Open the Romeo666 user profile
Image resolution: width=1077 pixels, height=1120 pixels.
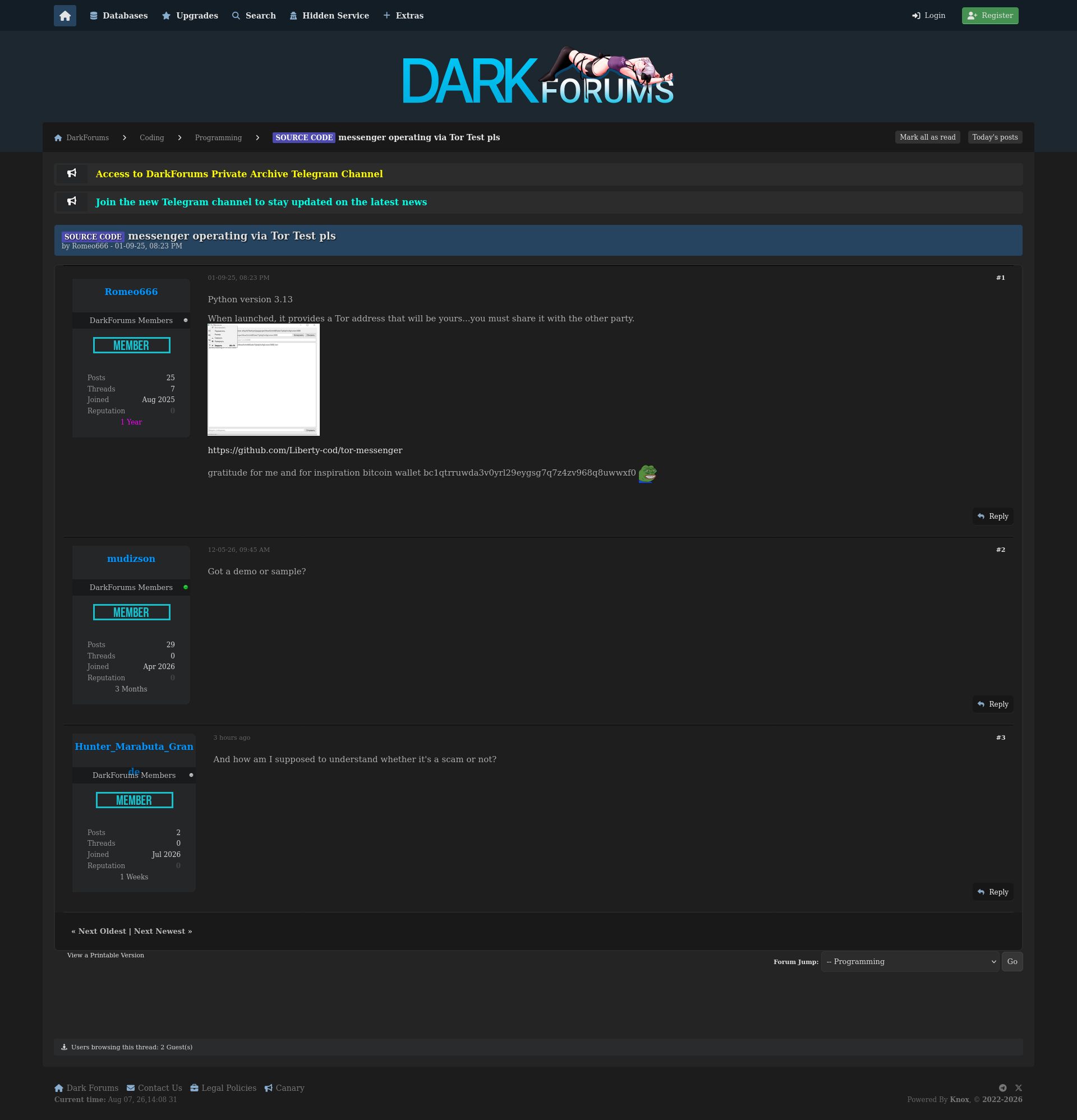(131, 292)
